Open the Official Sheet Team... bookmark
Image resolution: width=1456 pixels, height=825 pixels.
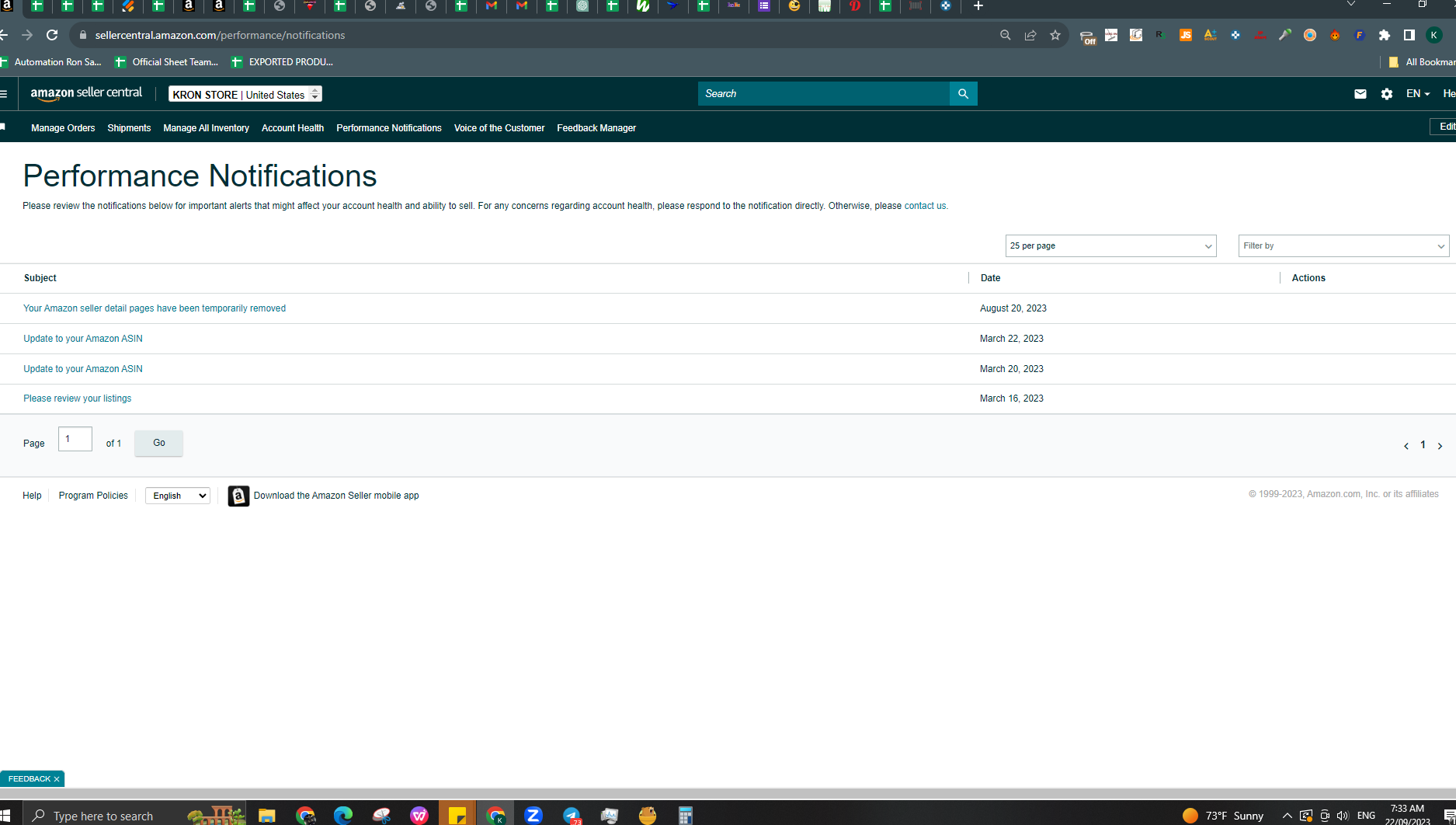[166, 62]
